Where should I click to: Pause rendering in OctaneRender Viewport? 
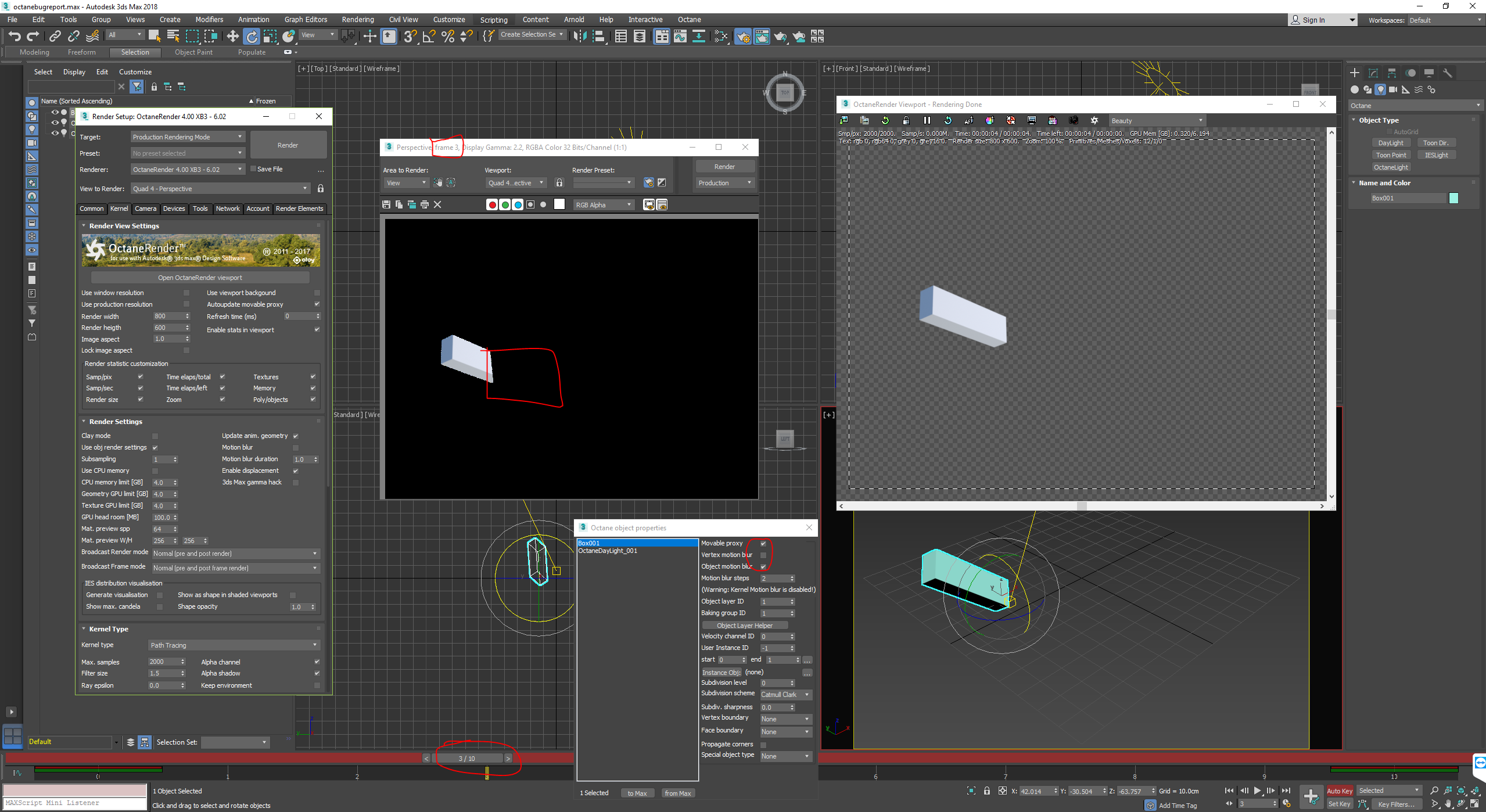927,120
